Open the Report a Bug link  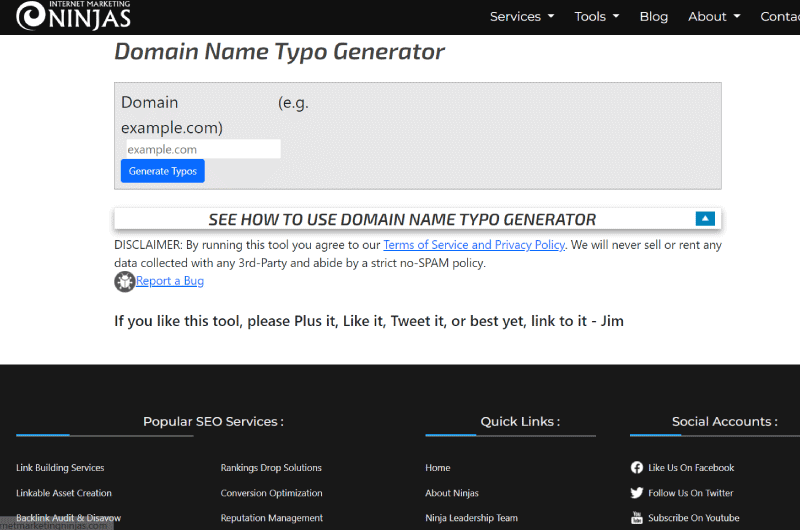pos(170,281)
